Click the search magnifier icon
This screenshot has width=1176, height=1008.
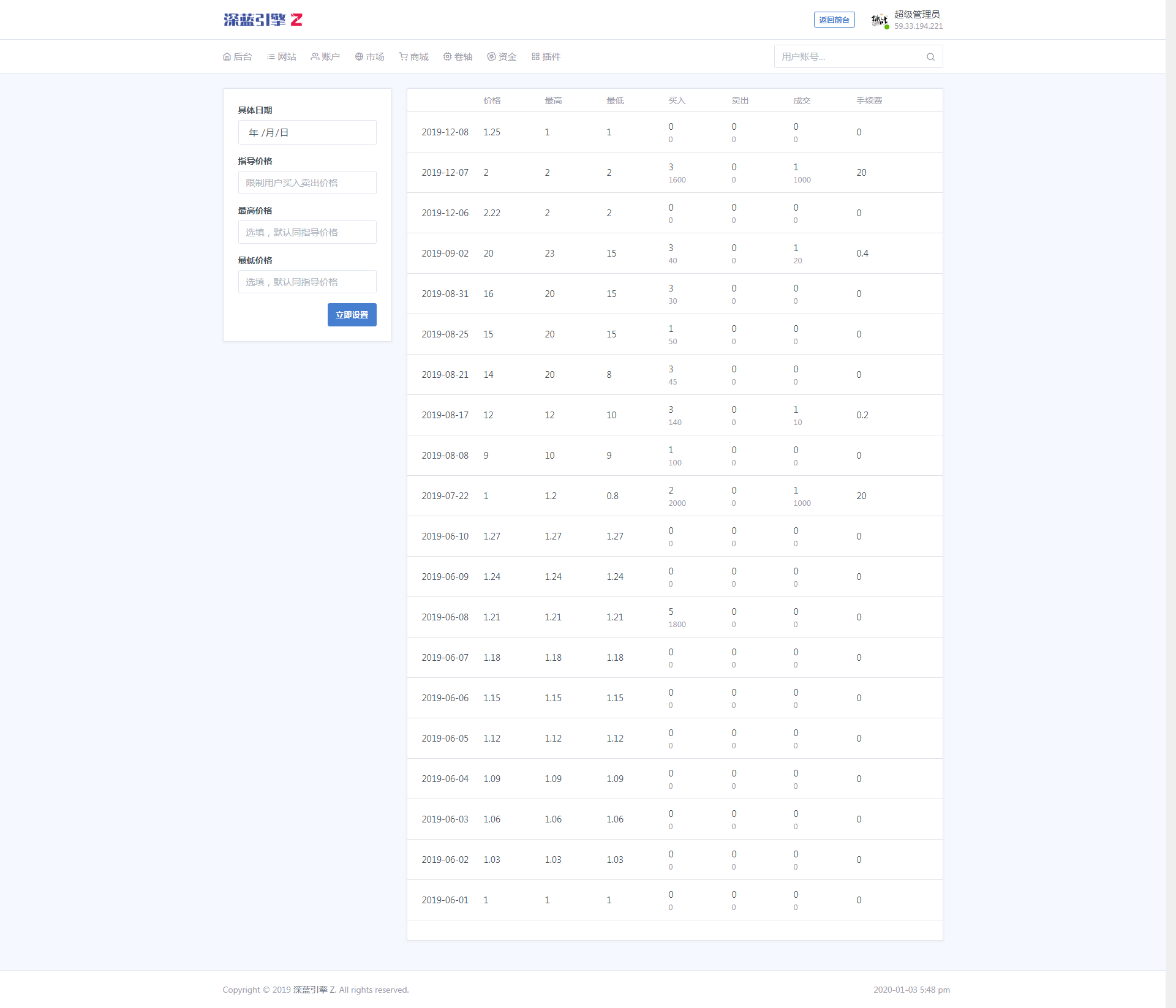tap(930, 57)
